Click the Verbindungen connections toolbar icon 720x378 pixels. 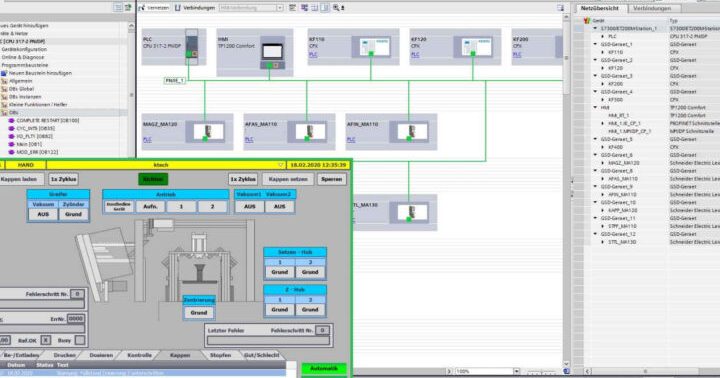[177, 8]
